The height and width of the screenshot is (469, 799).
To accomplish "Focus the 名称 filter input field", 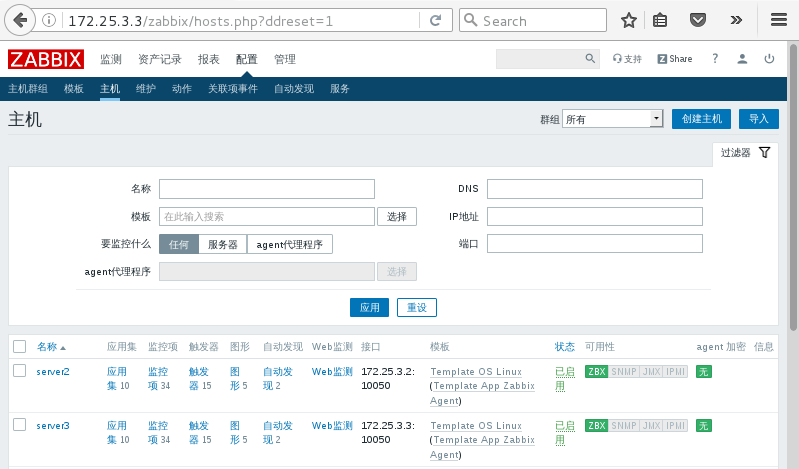I will [x=267, y=189].
